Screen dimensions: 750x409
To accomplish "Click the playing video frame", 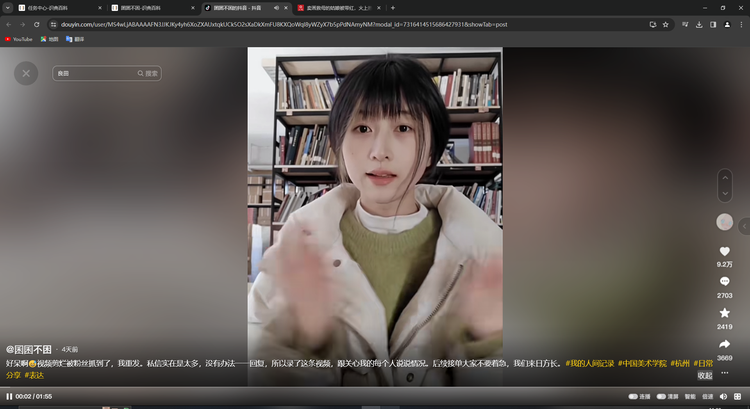I will 375,216.
